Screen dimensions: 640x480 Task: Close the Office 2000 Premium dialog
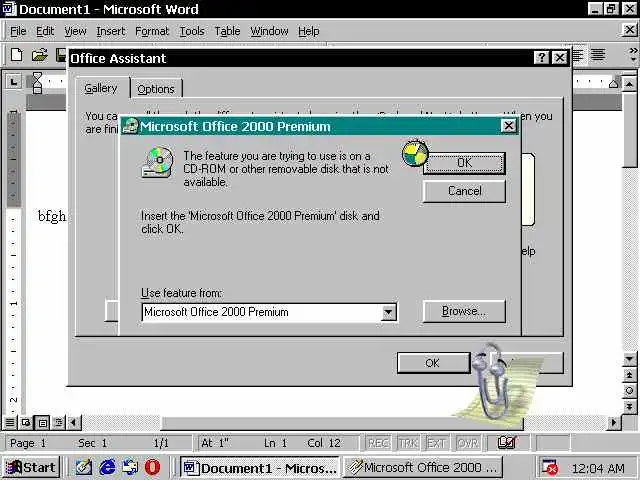tap(509, 126)
